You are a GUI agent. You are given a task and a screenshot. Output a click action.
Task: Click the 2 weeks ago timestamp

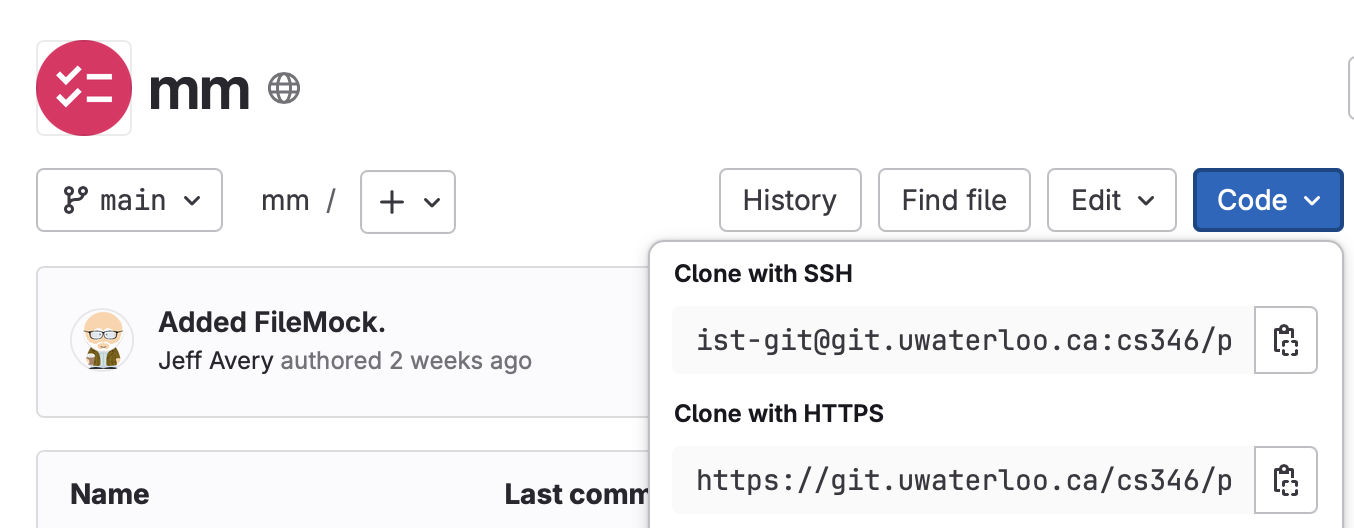[461, 360]
